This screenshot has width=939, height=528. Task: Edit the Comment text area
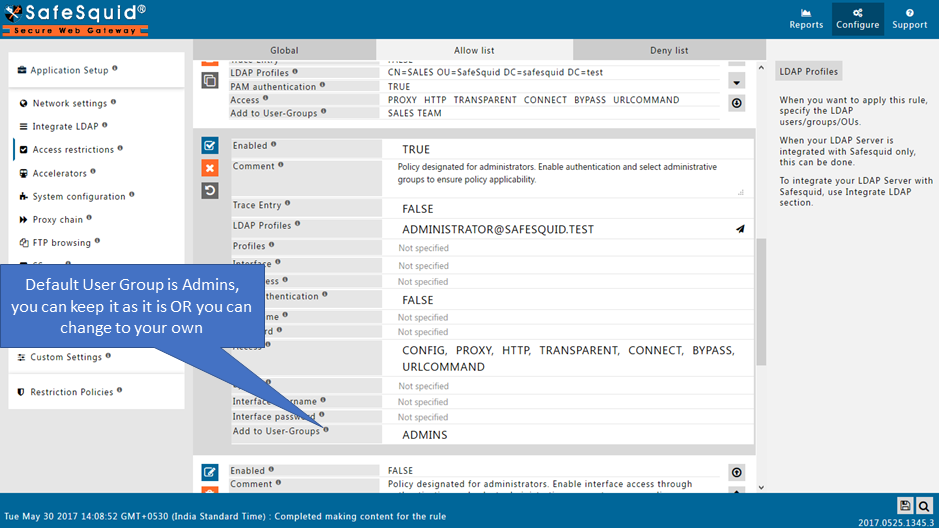click(568, 178)
